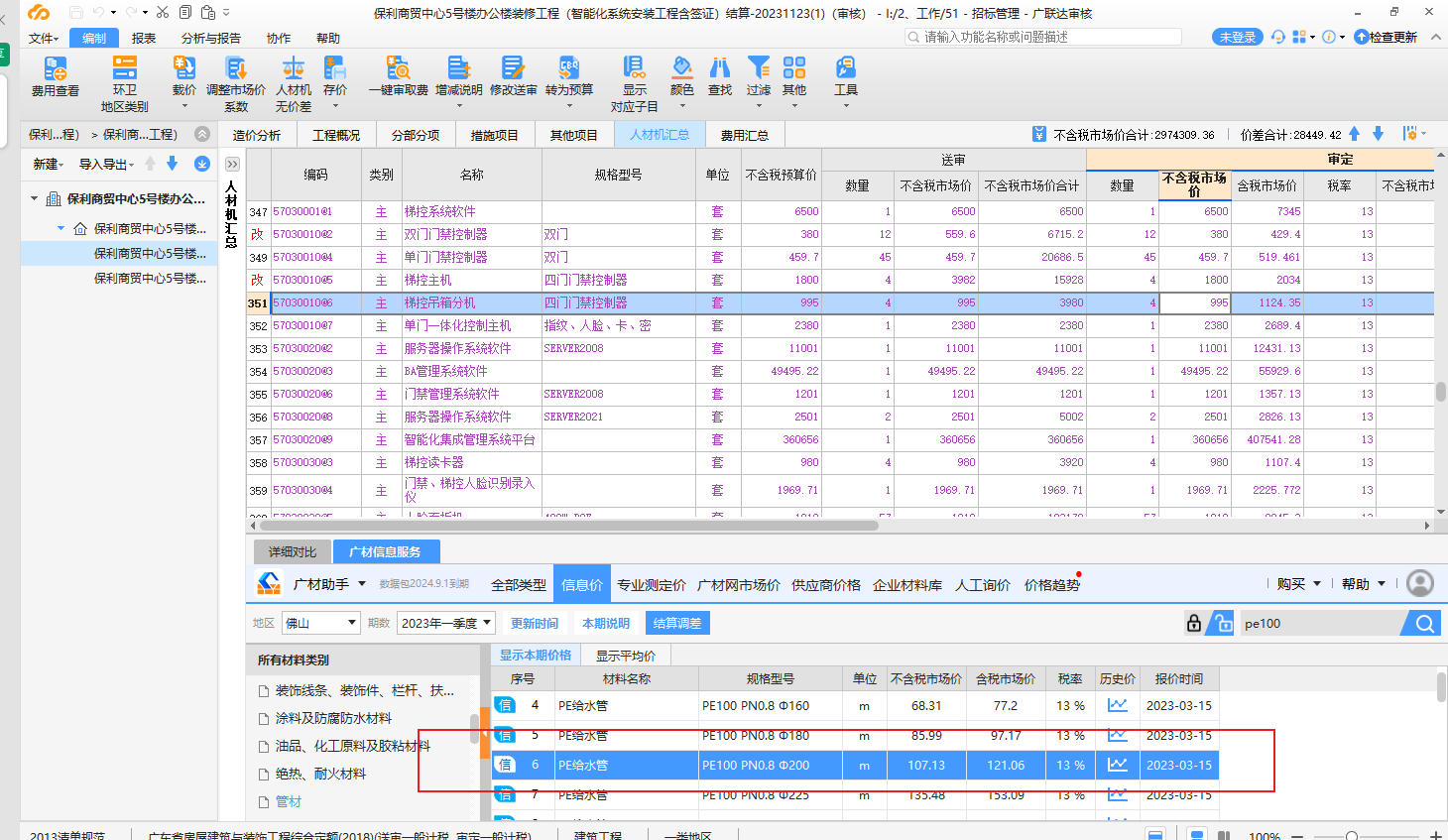The height and width of the screenshot is (840, 1448).
Task: Click the 结算调差 button
Action: point(677,623)
